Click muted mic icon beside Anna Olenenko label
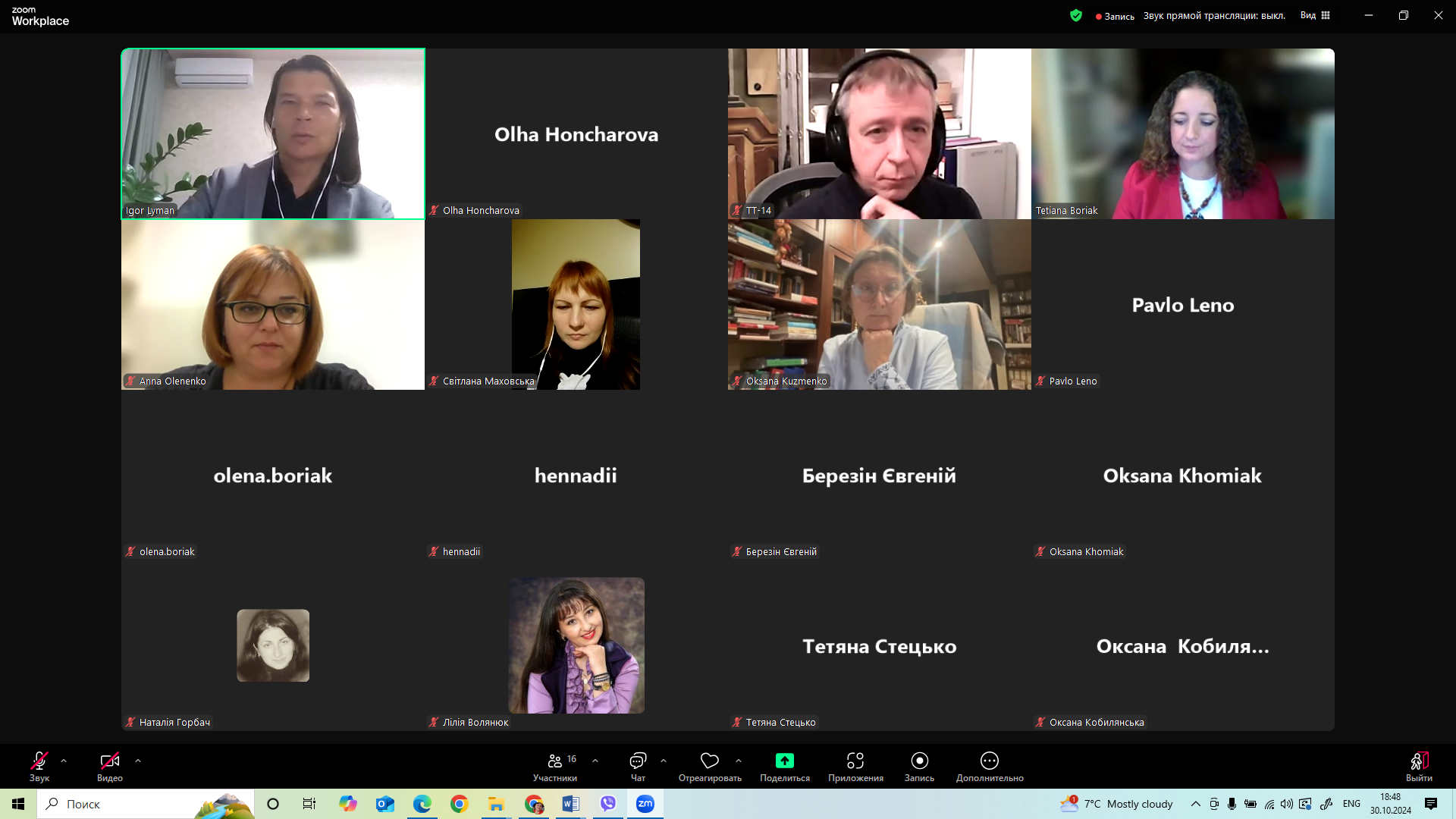Screen dimensions: 1456x819 130,381
